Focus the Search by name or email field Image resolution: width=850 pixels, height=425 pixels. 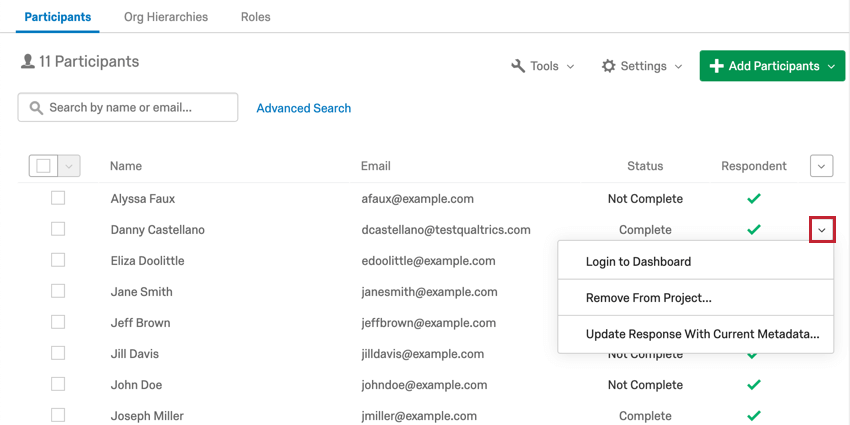(128, 107)
